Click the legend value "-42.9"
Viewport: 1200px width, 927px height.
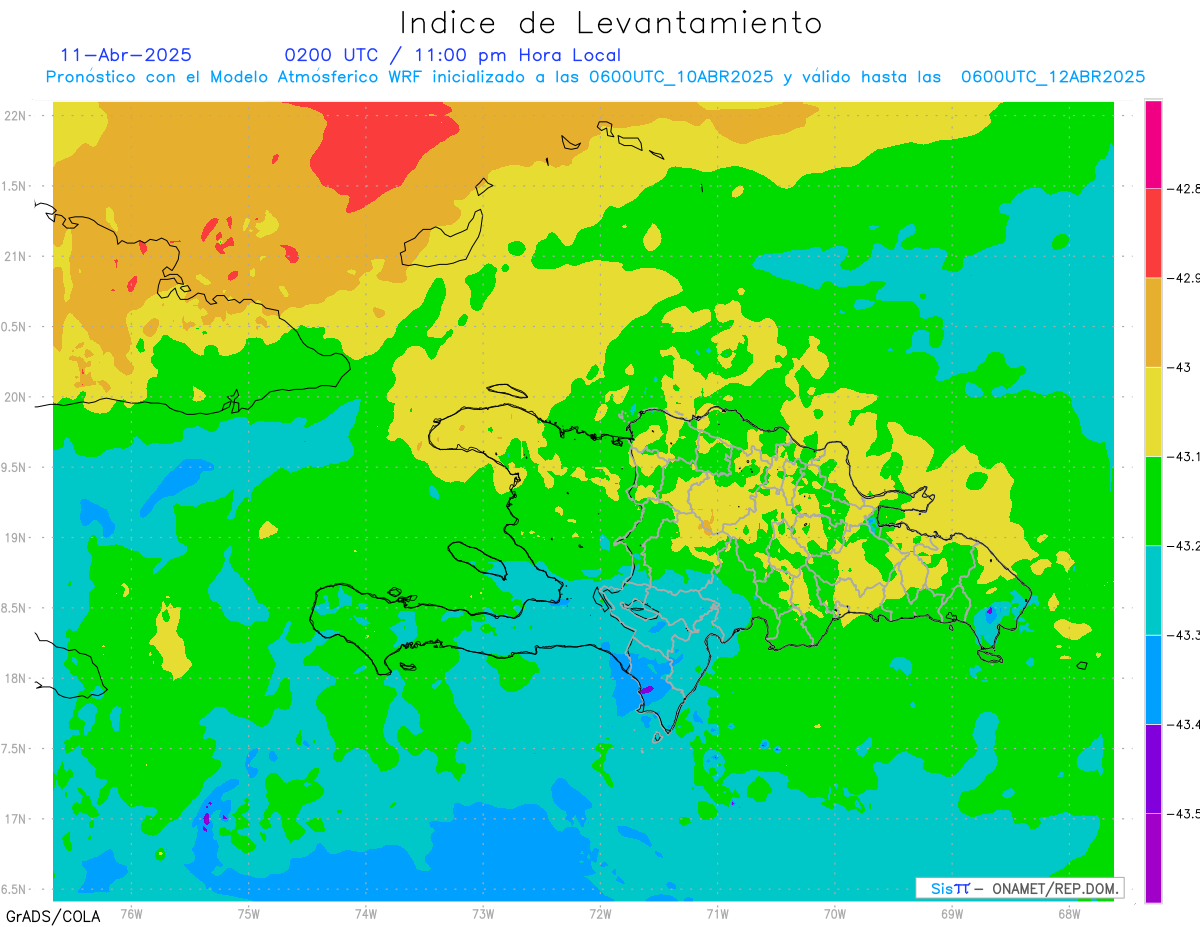[x=1185, y=278]
